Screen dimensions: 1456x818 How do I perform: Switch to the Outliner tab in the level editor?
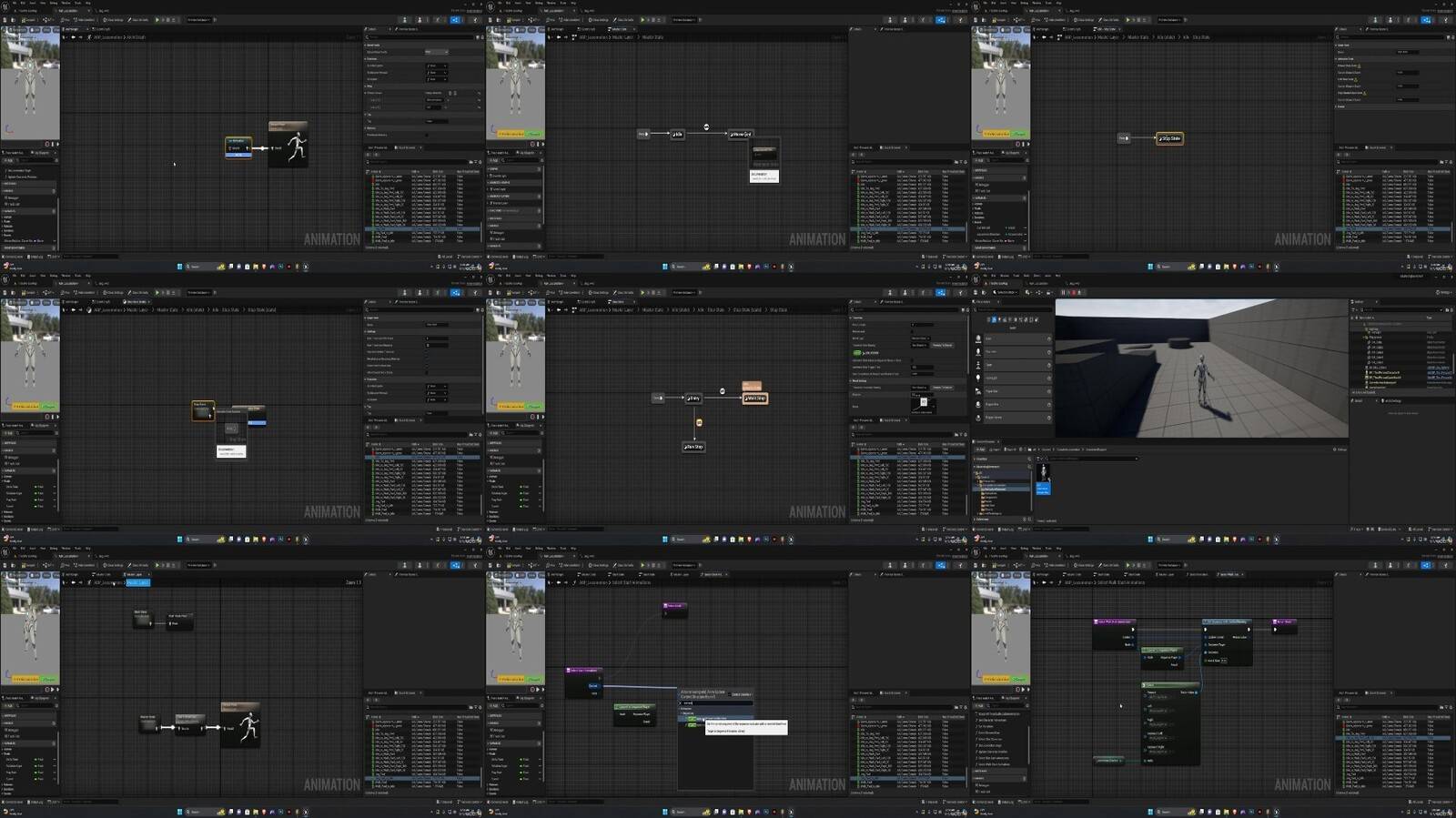coord(1360,301)
